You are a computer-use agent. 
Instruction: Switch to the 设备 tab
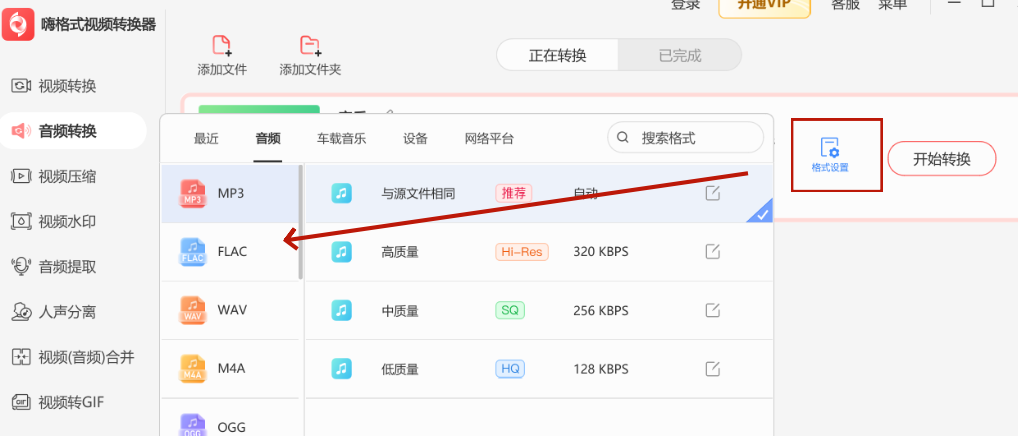click(416, 138)
